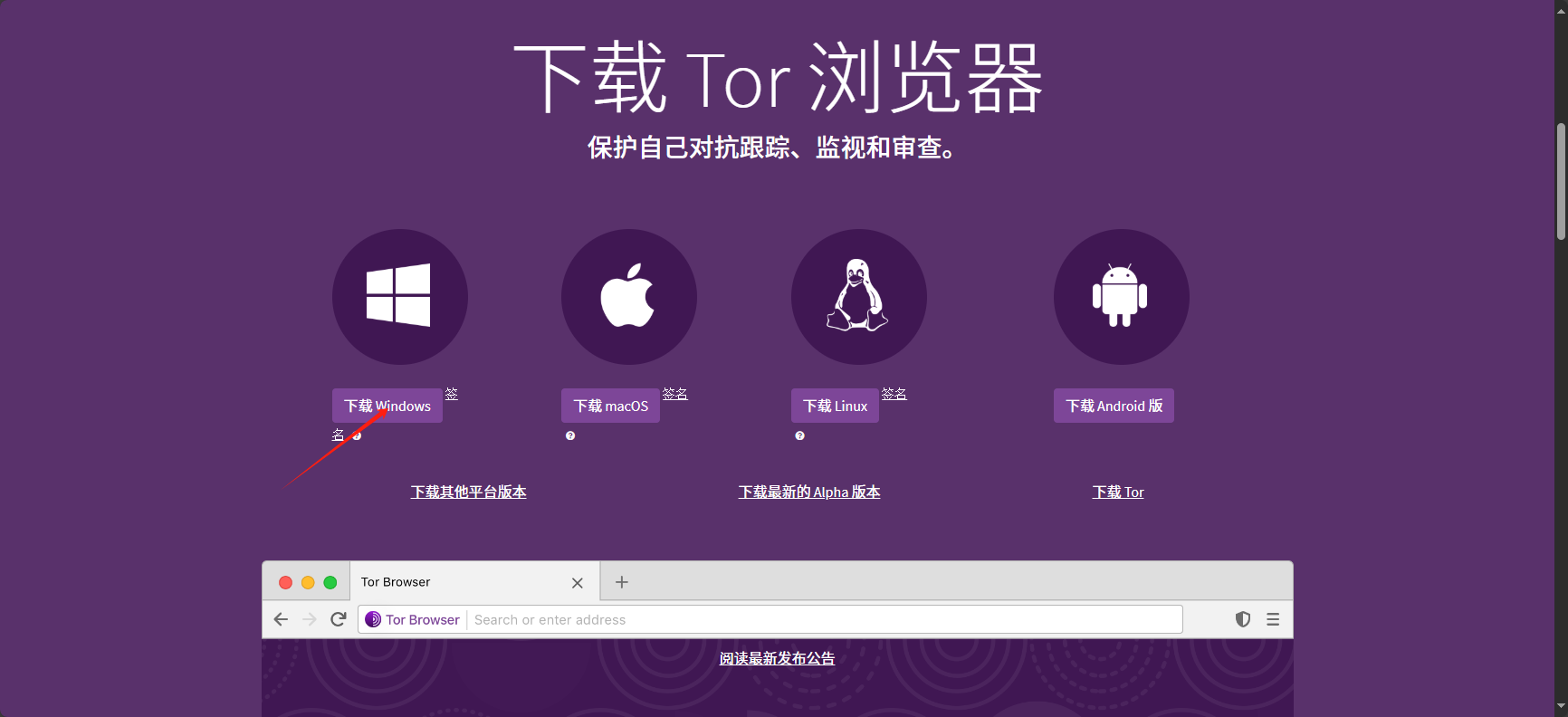Click the 保护自己对抗跟踪、监视和审查 subtitle
Screen dimensions: 1568x717
(x=771, y=147)
